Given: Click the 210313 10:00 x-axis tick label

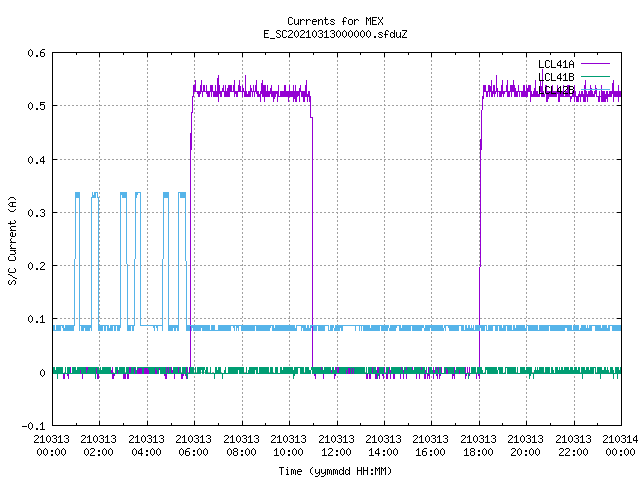Looking at the screenshot, I should tap(288, 445).
